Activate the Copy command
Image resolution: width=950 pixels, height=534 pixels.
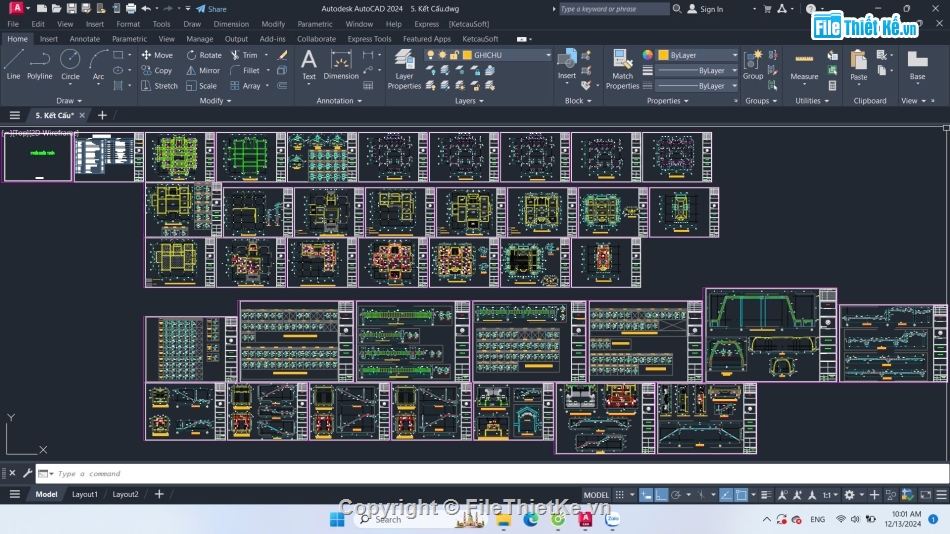(158, 70)
